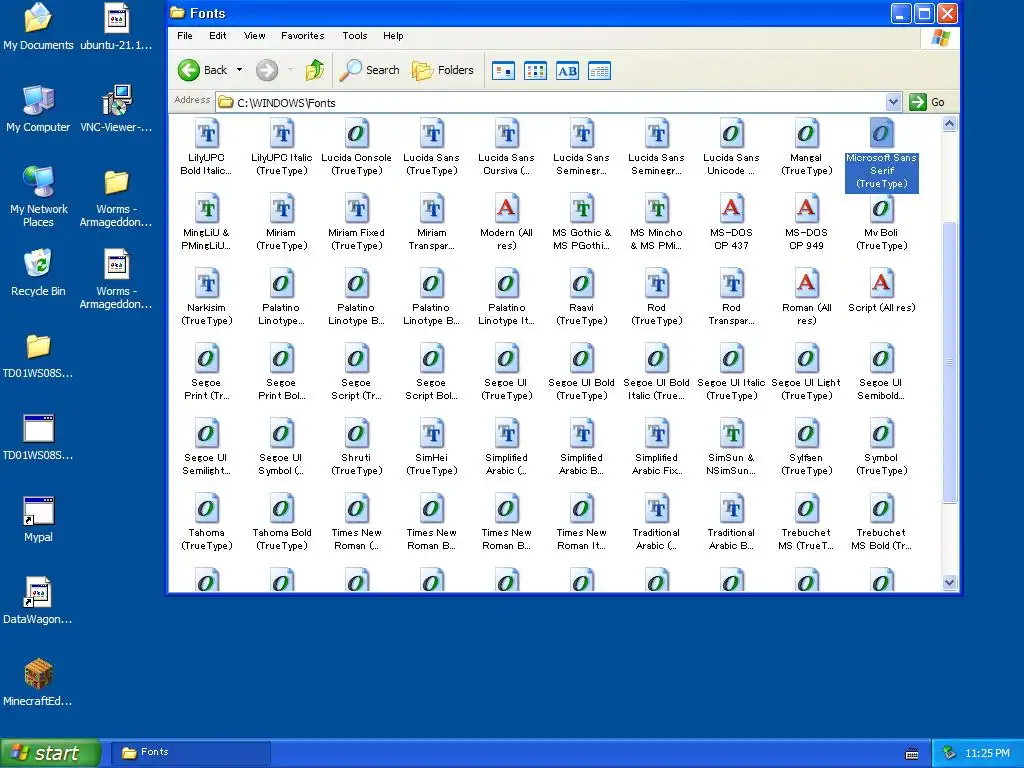Select the Script (All res) font
The height and width of the screenshot is (768, 1024).
point(882,291)
